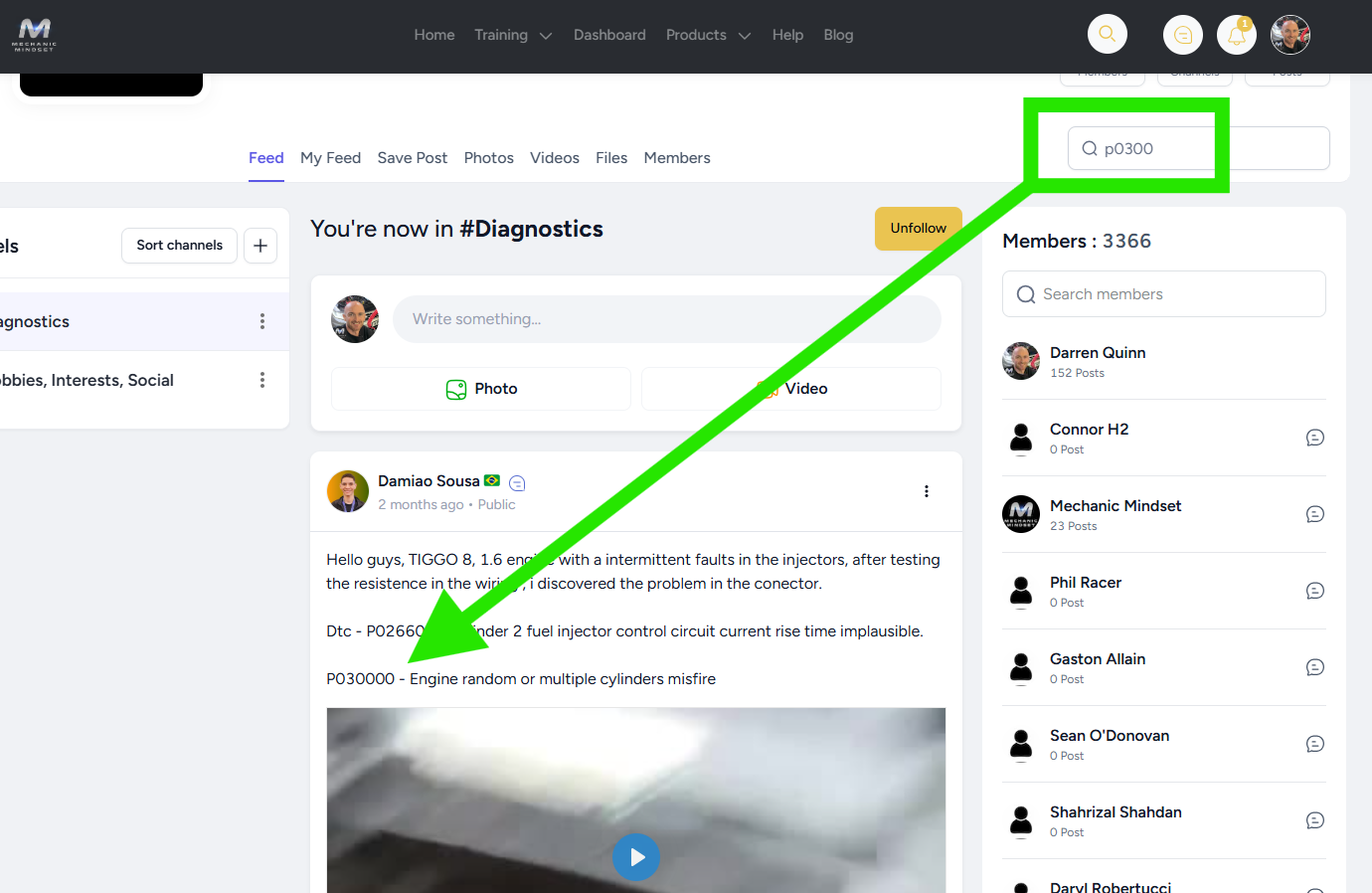The image size is (1372, 893).
Task: Click the Write something post field
Action: (666, 319)
